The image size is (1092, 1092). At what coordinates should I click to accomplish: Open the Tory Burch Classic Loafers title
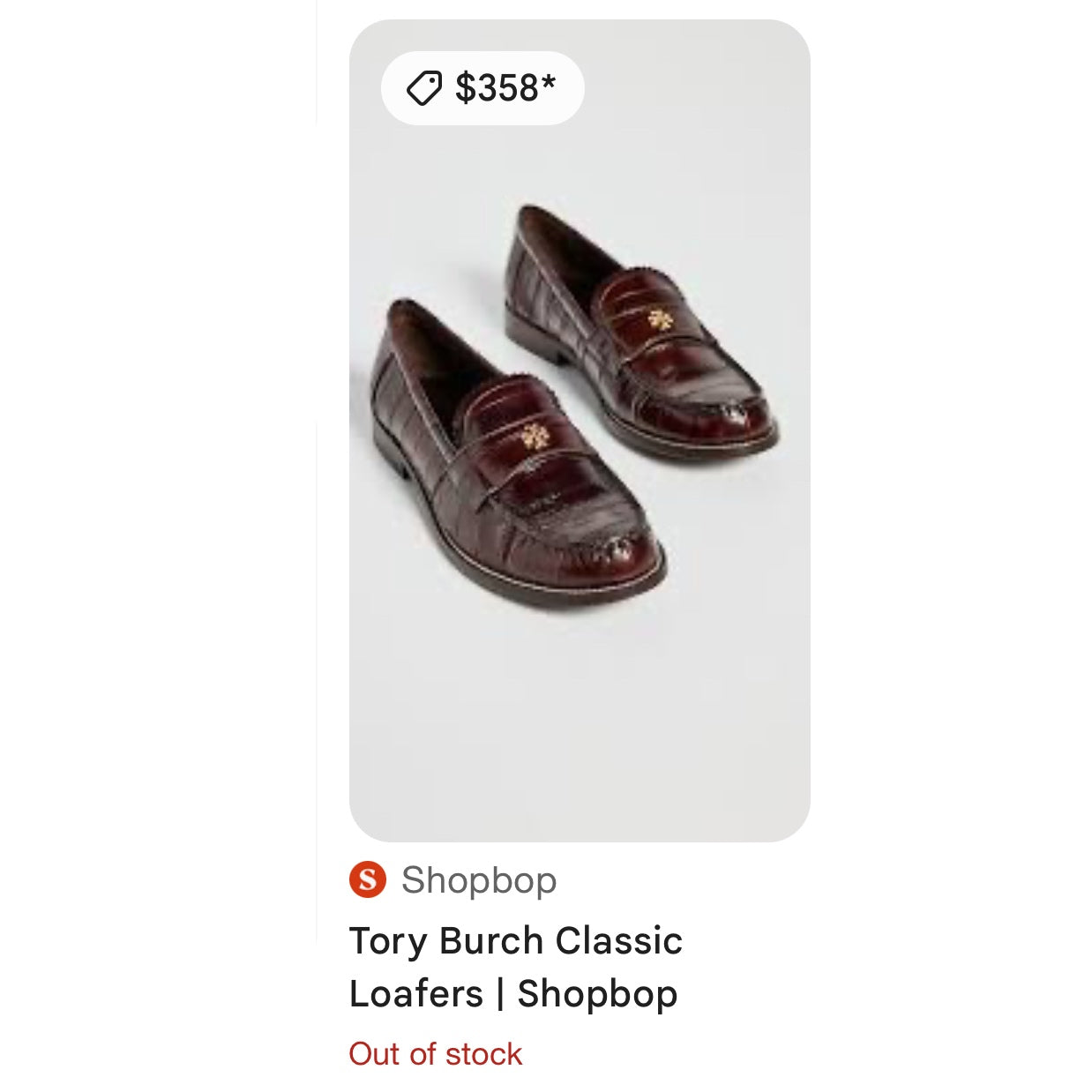[516, 967]
